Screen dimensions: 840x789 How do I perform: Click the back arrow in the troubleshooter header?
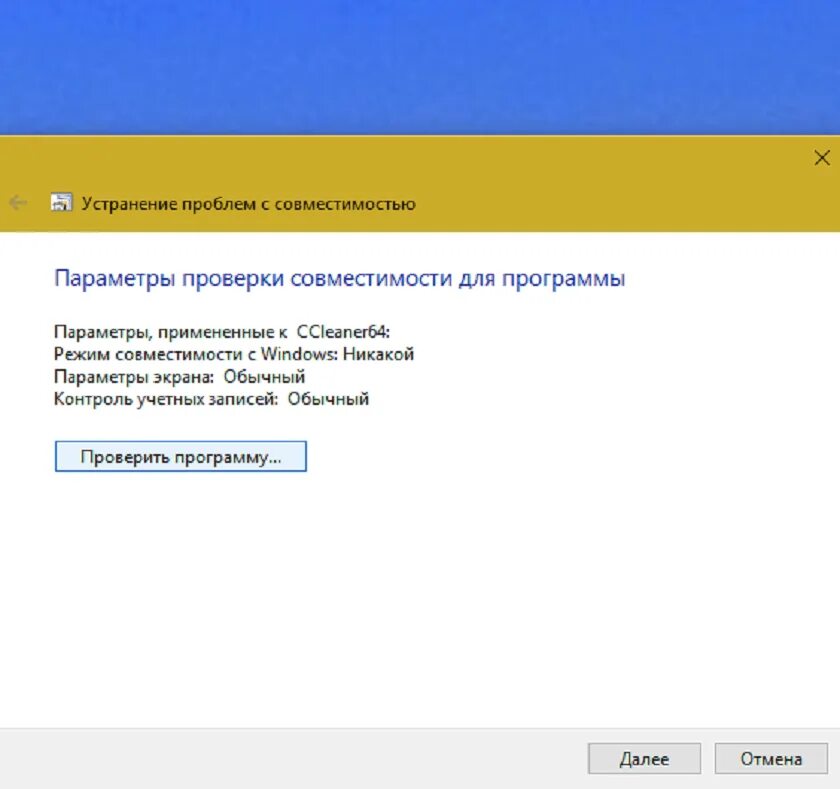tap(18, 203)
